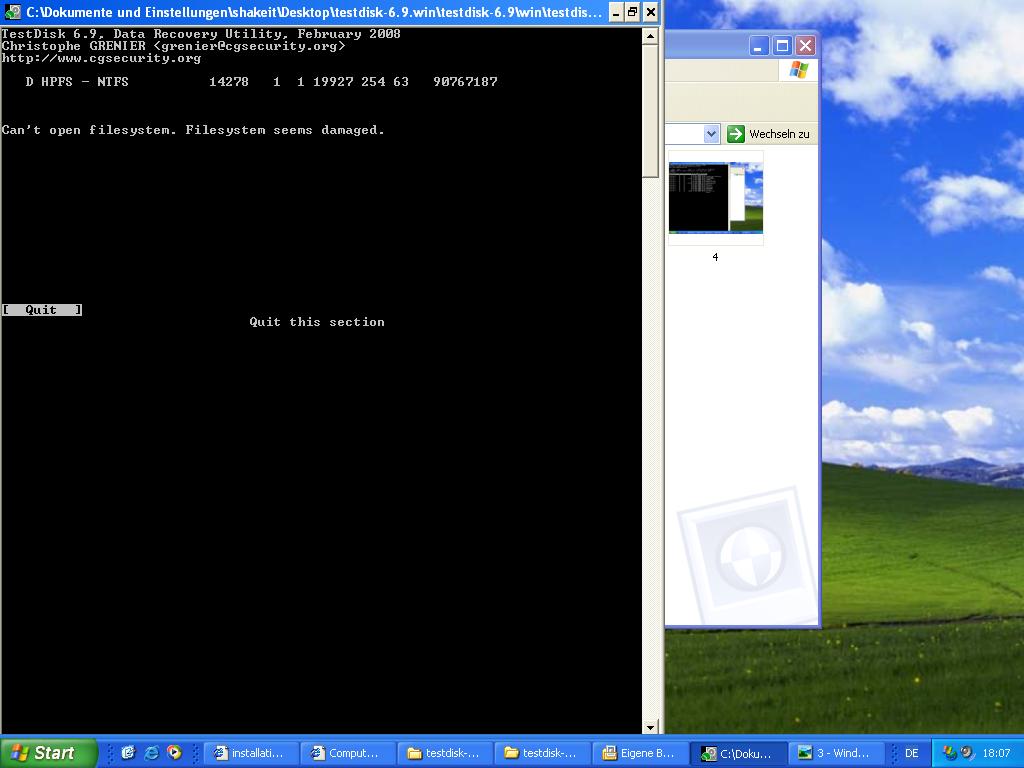The image size is (1024, 768).
Task: Click the network connection tray icon
Action: pos(950,753)
